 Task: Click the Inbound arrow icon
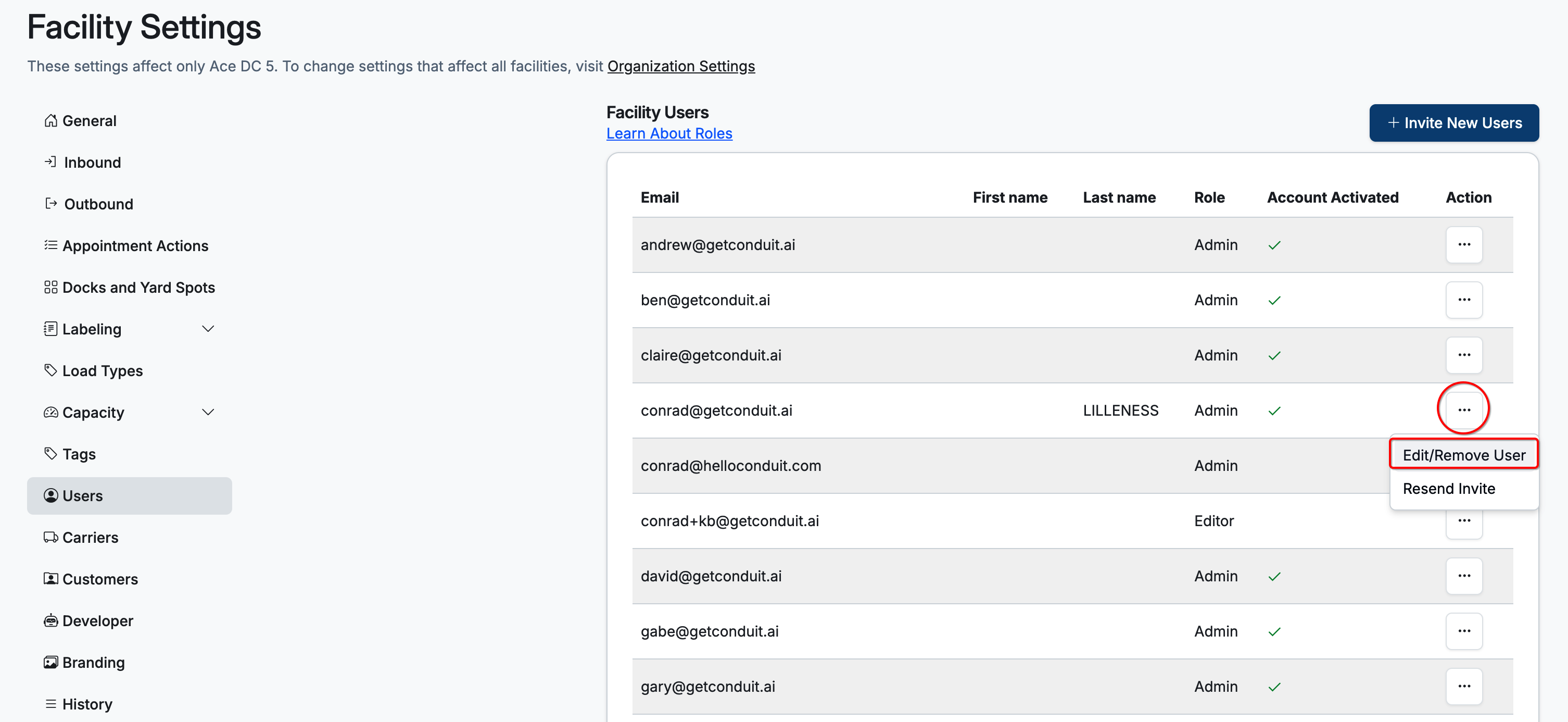50,162
